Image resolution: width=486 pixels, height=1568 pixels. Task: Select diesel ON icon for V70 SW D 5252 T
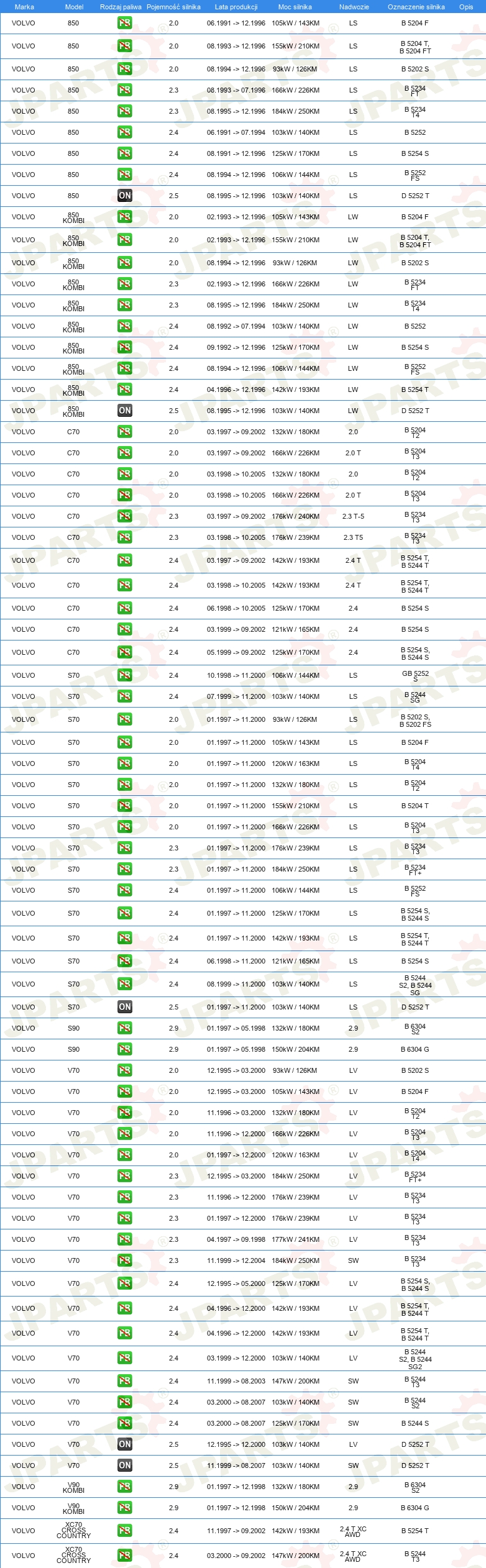[x=125, y=1465]
